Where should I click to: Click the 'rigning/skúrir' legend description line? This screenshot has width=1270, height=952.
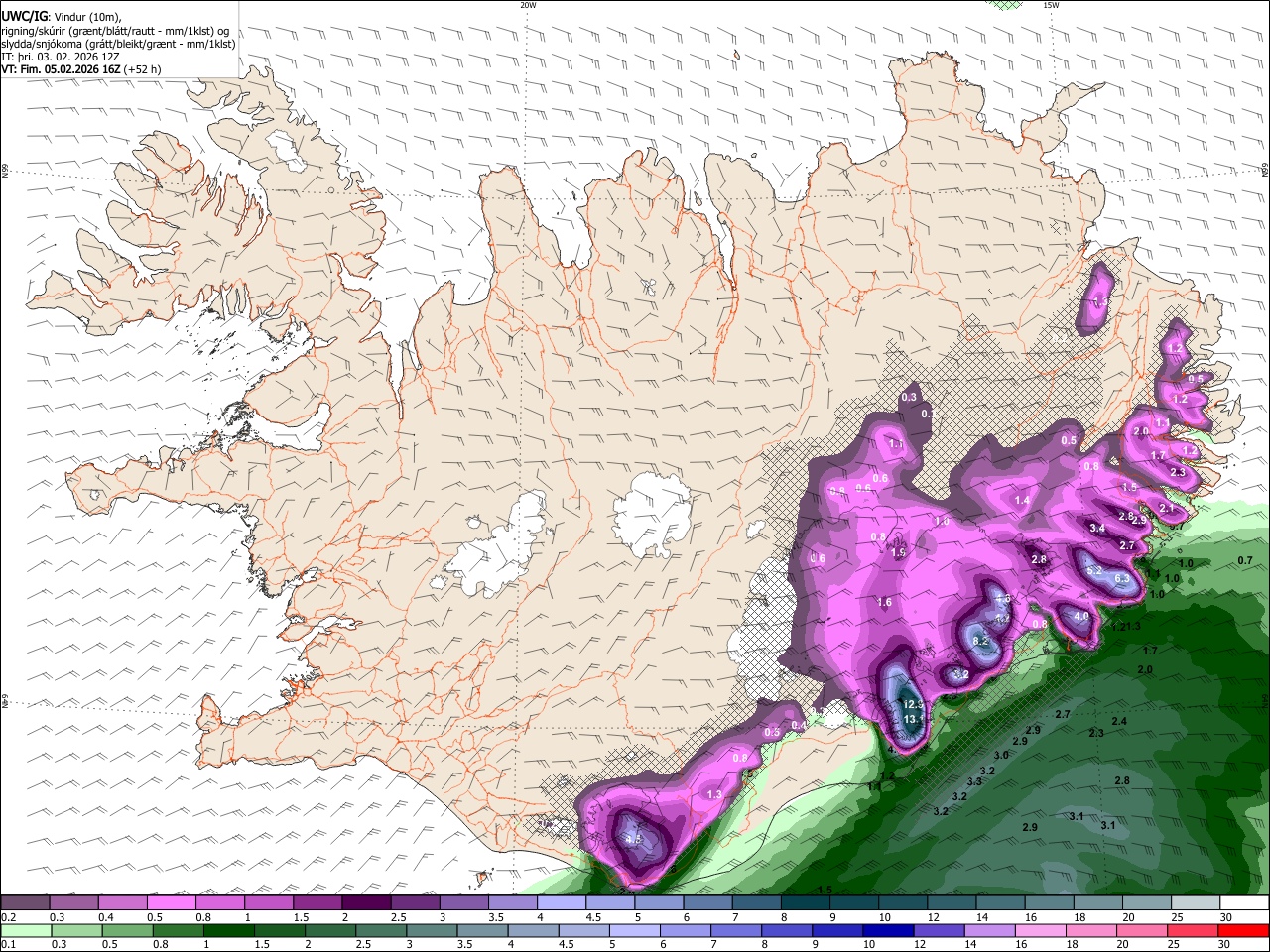pyautogui.click(x=115, y=31)
